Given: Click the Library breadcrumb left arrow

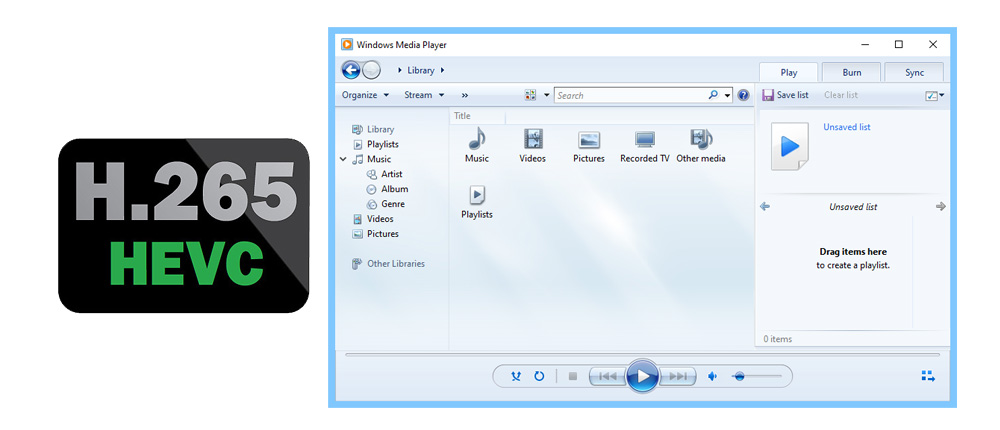Looking at the screenshot, I should coord(400,70).
